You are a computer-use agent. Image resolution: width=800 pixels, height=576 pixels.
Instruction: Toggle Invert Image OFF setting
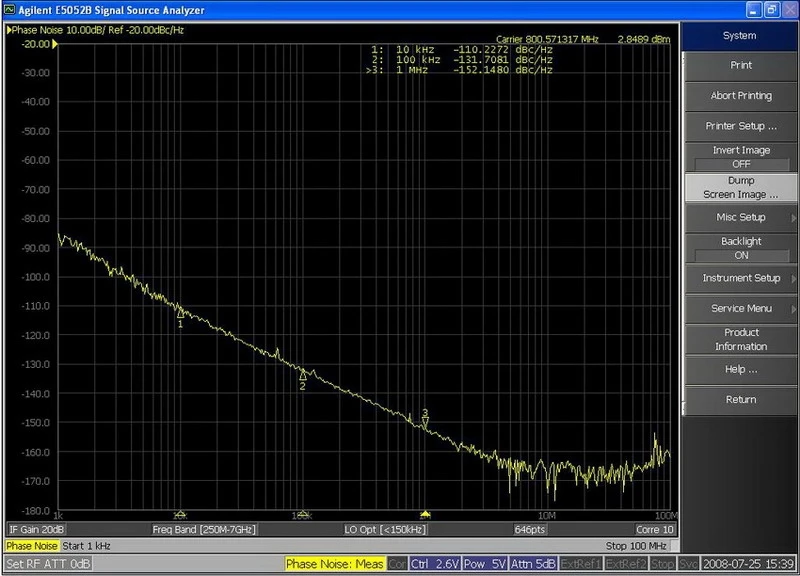(x=741, y=157)
